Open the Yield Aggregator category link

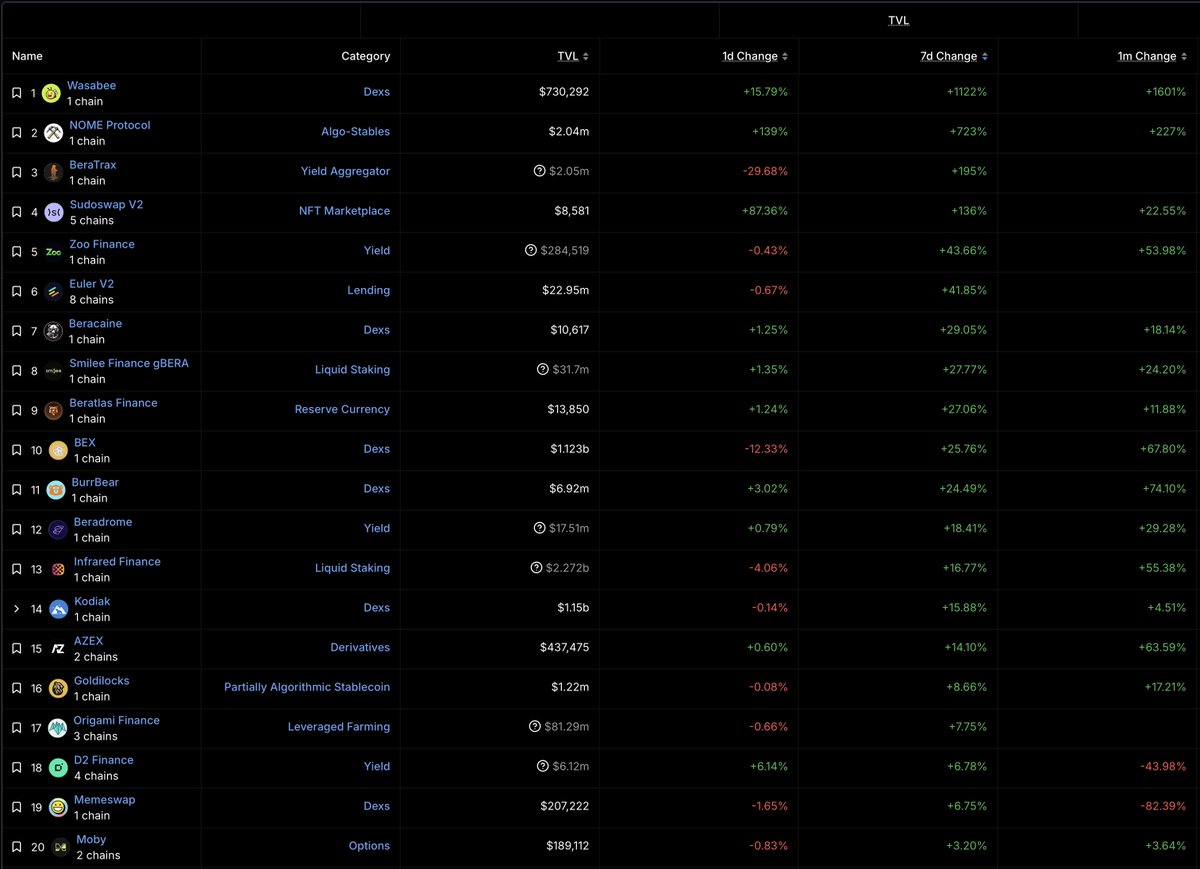(x=346, y=171)
